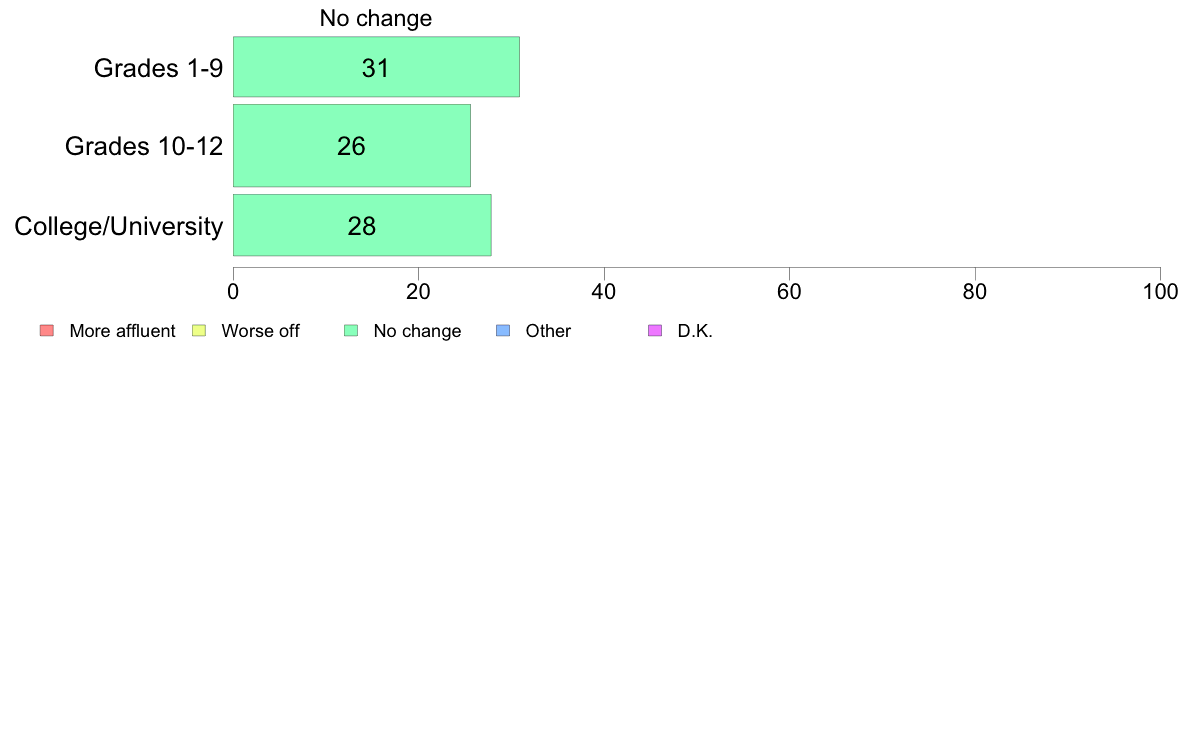Click the D.K. legend text
The image size is (1188, 736).
click(695, 331)
